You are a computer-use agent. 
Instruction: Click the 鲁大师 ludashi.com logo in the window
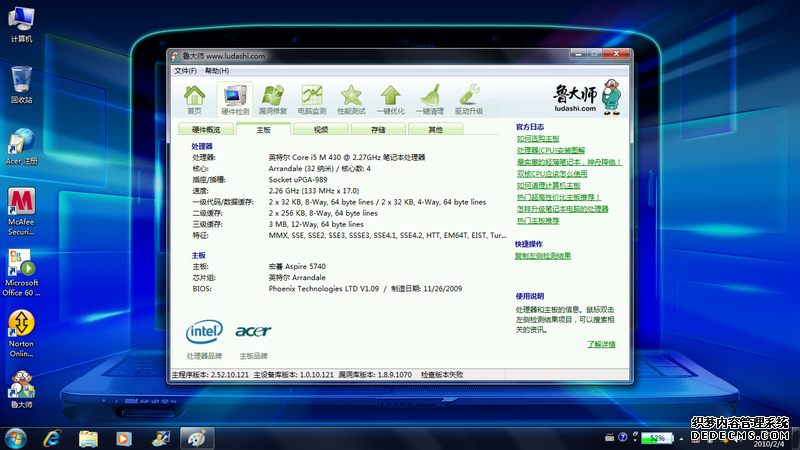(x=587, y=96)
